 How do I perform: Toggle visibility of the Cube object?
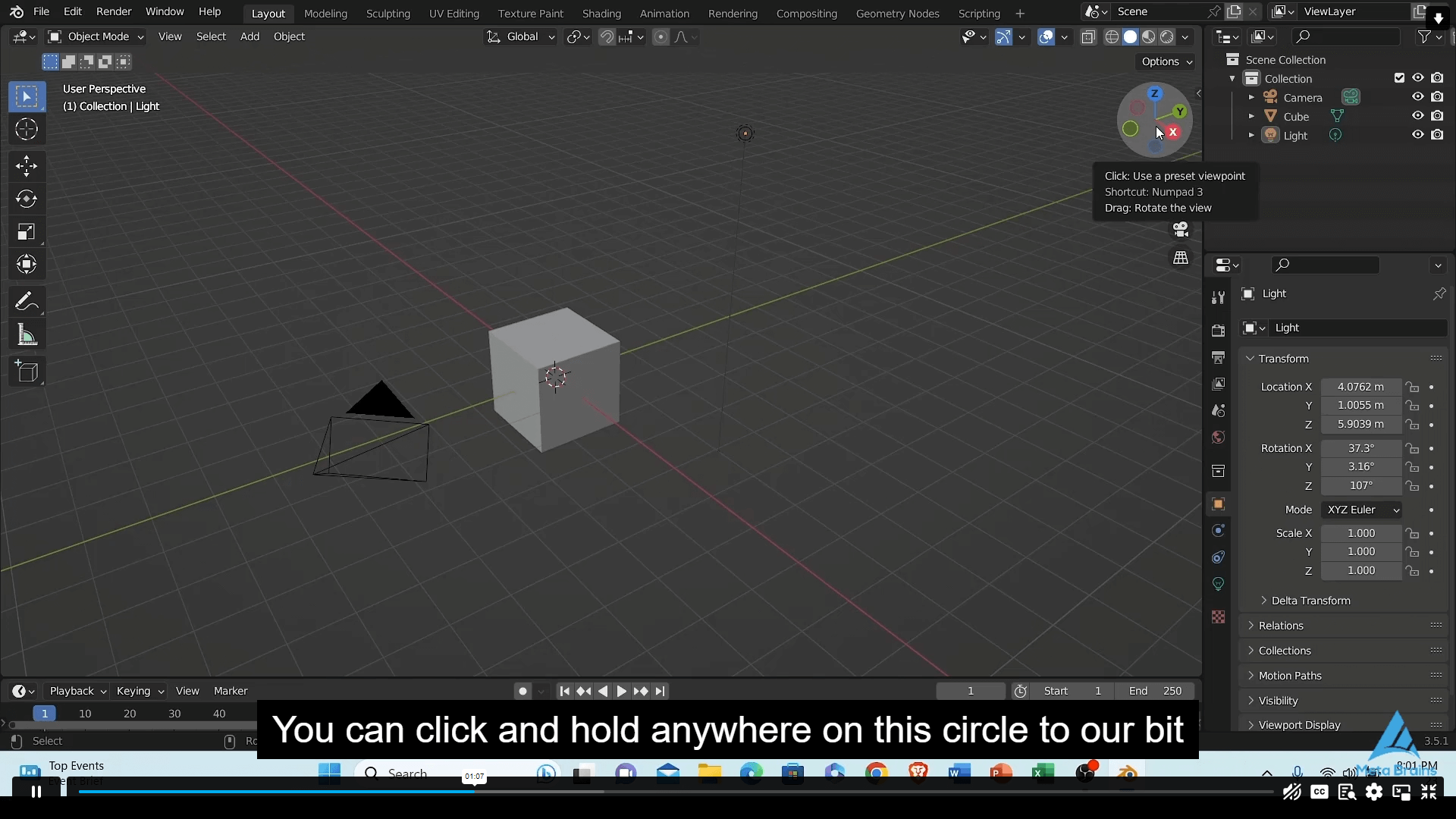(1417, 116)
